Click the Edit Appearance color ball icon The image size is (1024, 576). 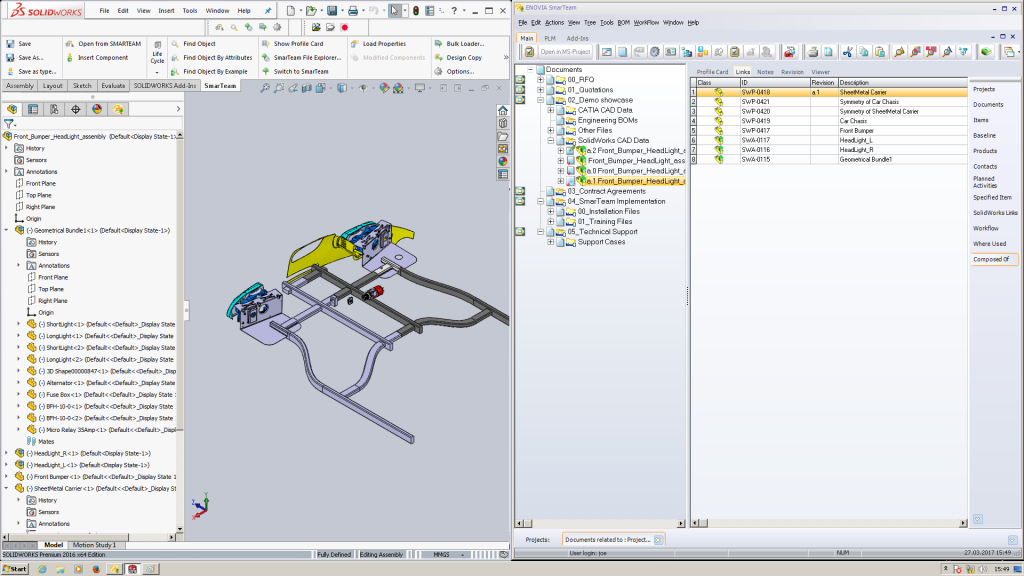pyautogui.click(x=384, y=88)
